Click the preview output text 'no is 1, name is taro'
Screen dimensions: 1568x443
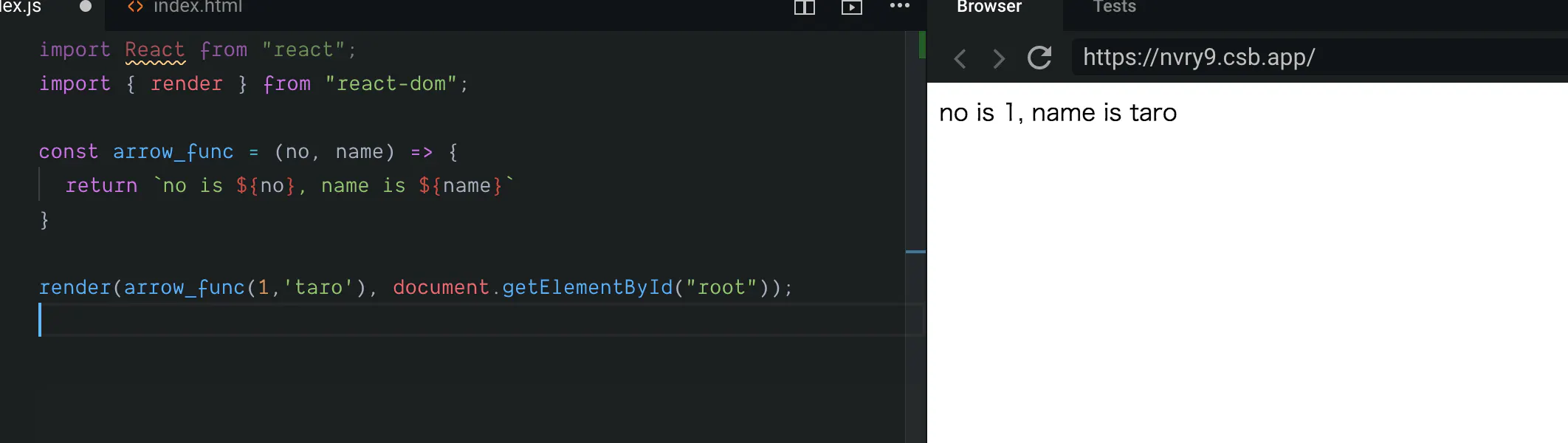[x=1058, y=113]
